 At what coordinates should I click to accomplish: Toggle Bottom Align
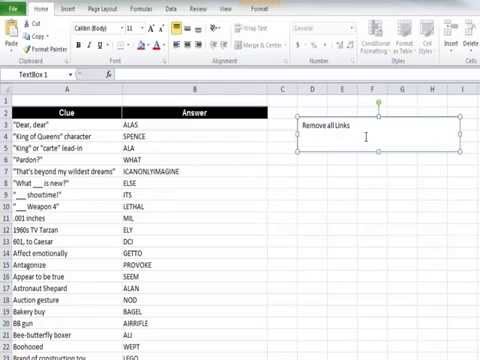(x=198, y=29)
